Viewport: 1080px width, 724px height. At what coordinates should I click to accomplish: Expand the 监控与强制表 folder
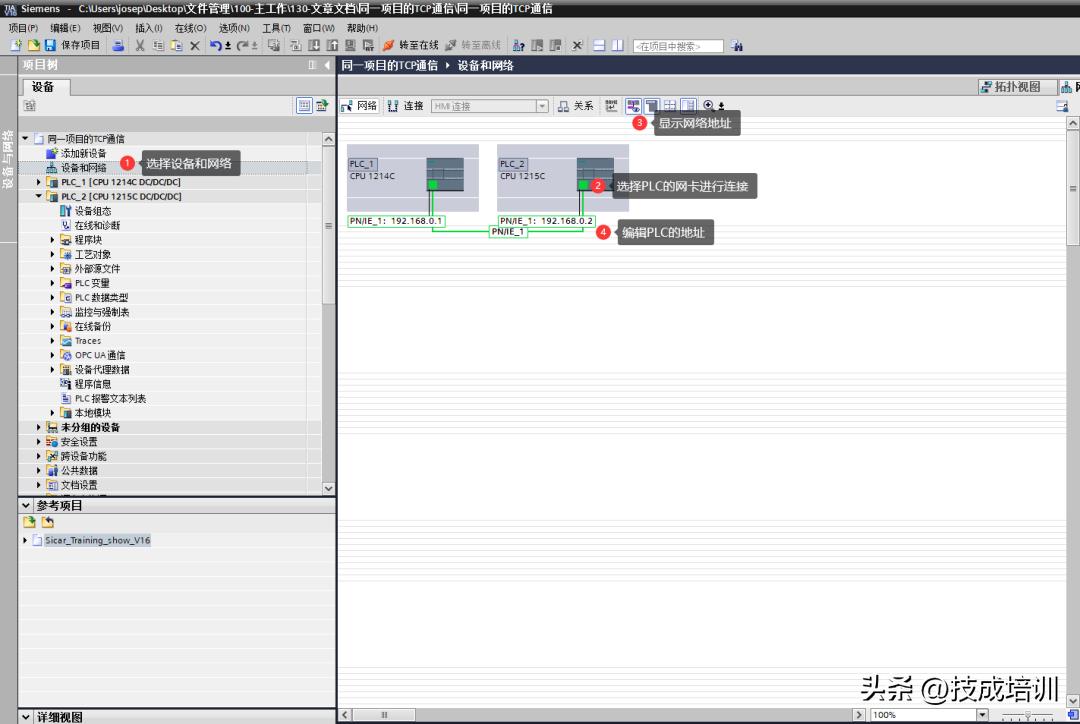point(53,312)
